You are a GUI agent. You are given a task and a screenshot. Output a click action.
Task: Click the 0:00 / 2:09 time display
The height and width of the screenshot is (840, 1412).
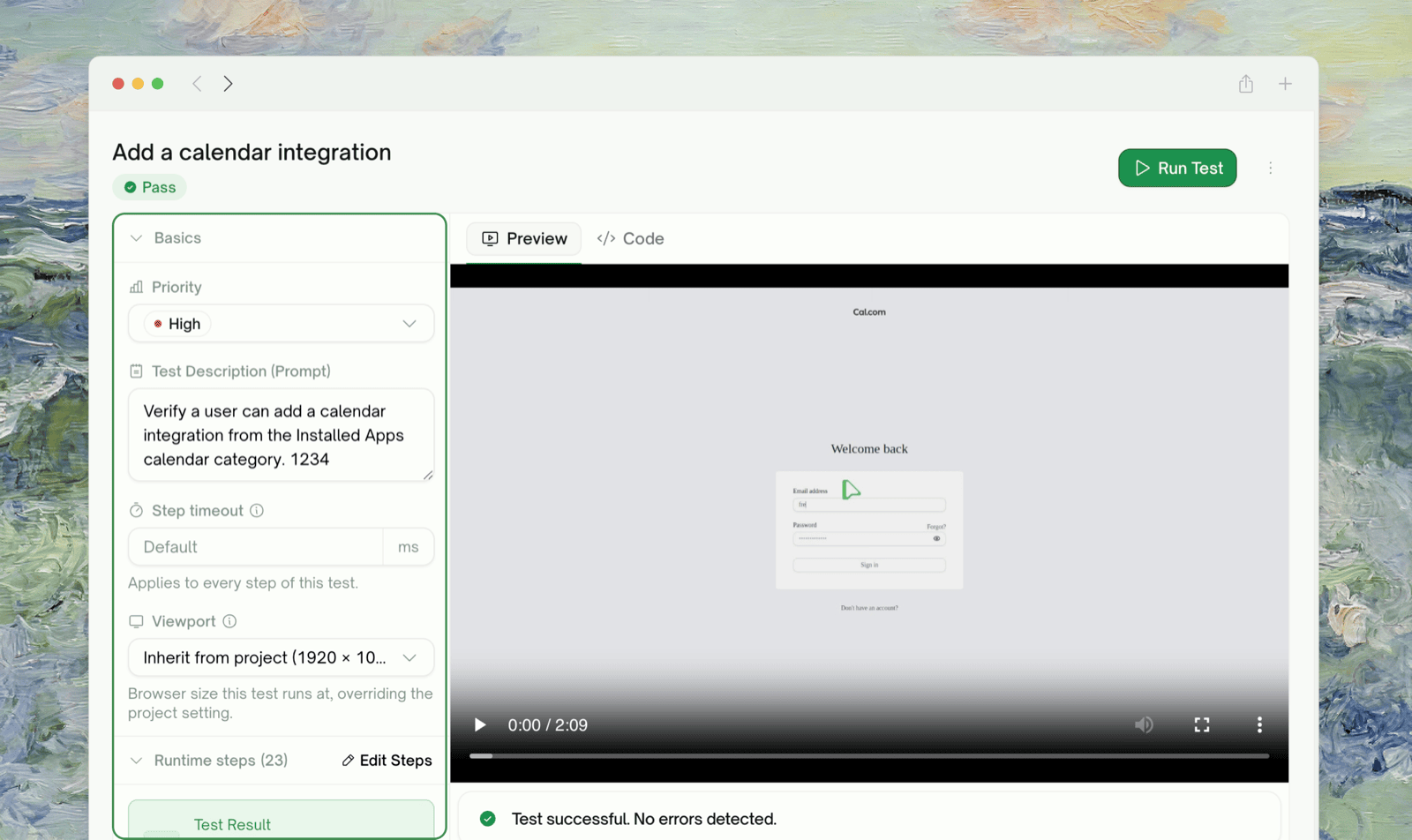click(x=547, y=725)
